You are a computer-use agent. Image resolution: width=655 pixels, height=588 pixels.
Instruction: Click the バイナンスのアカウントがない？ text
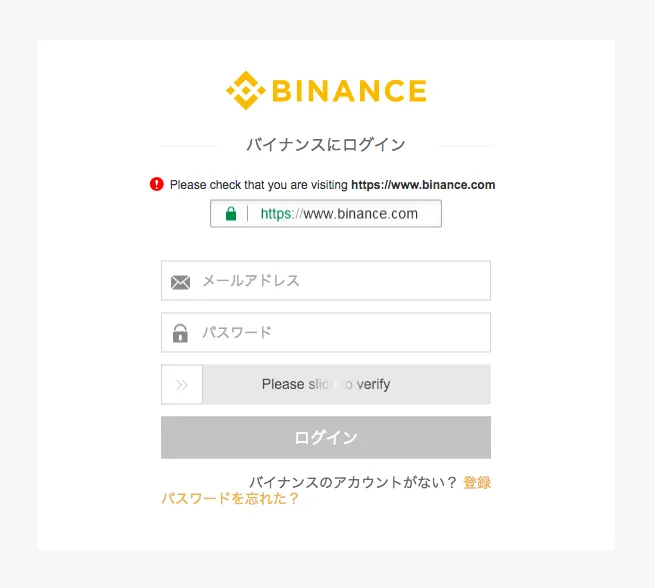click(x=353, y=482)
